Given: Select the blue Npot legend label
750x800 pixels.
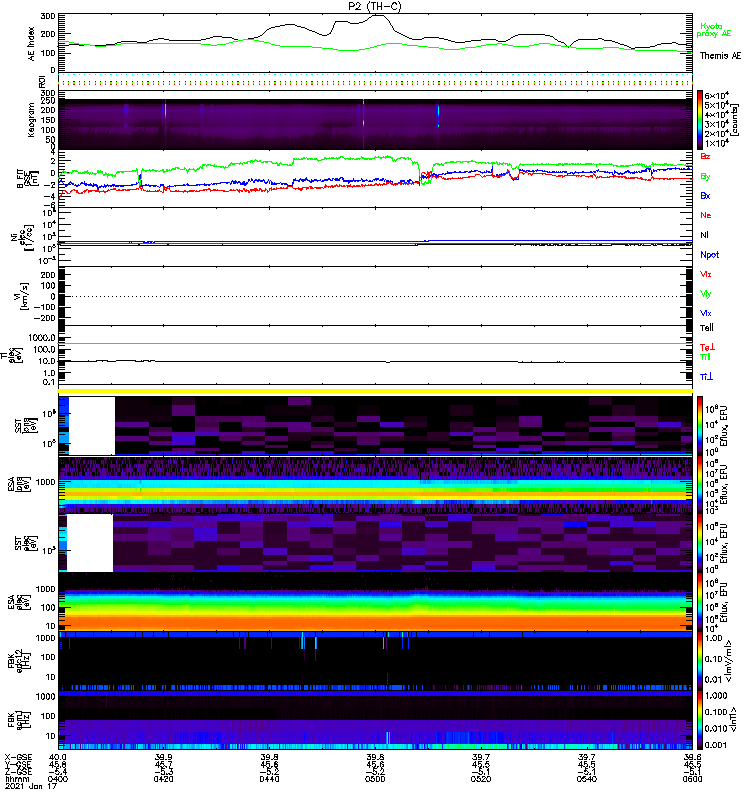Looking at the screenshot, I should (x=710, y=255).
